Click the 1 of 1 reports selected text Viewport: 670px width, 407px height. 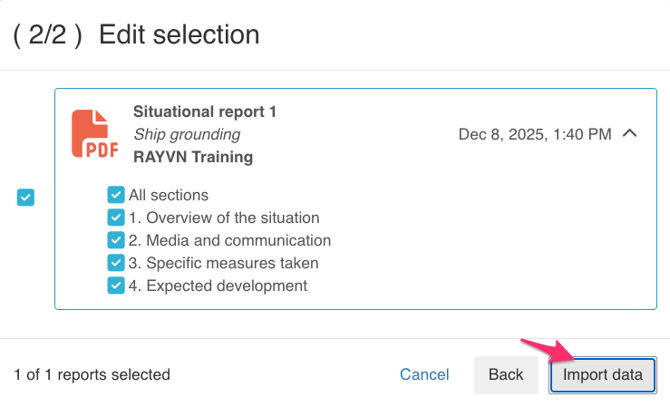92,375
